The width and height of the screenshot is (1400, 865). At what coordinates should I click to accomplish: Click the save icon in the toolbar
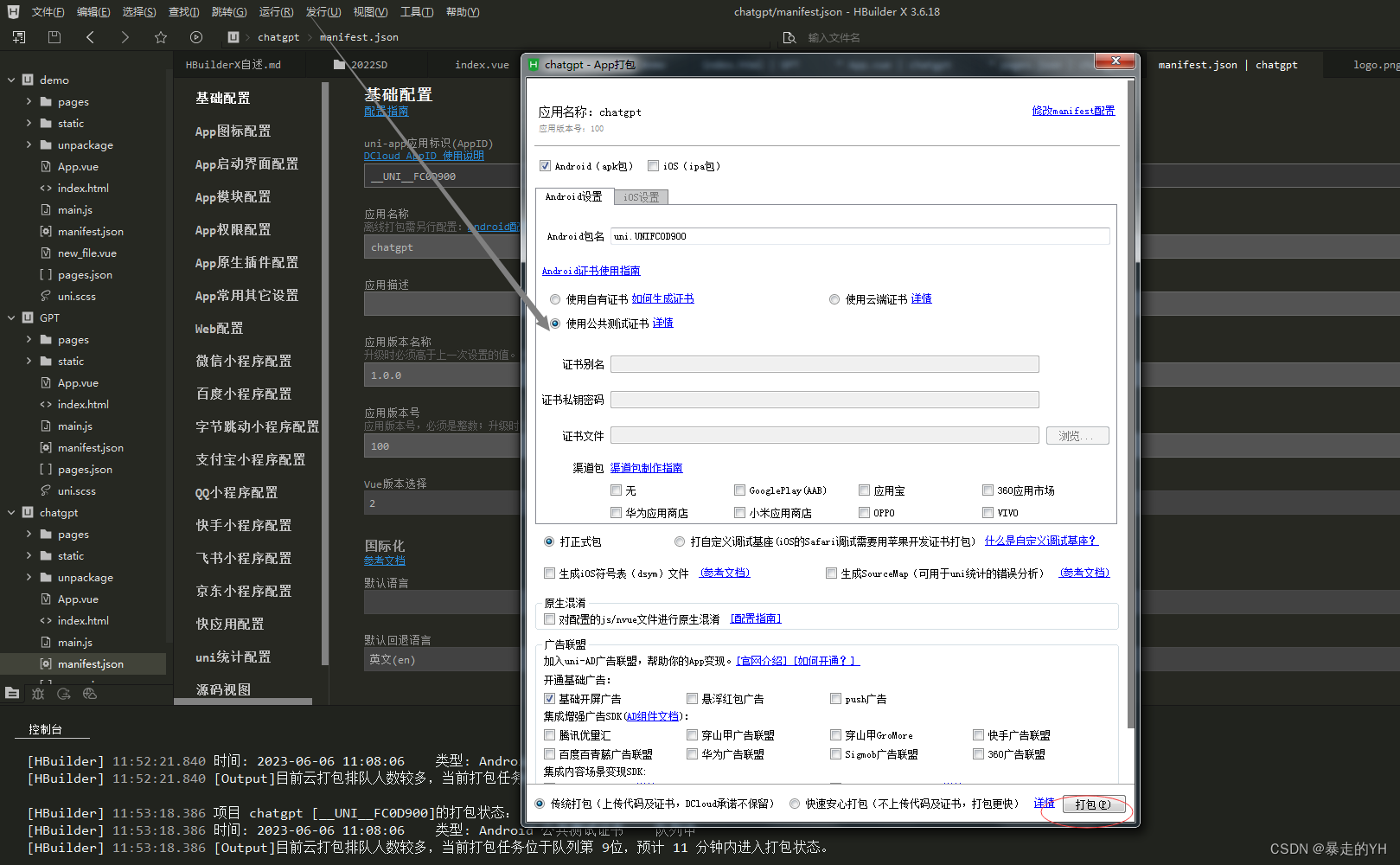(53, 37)
